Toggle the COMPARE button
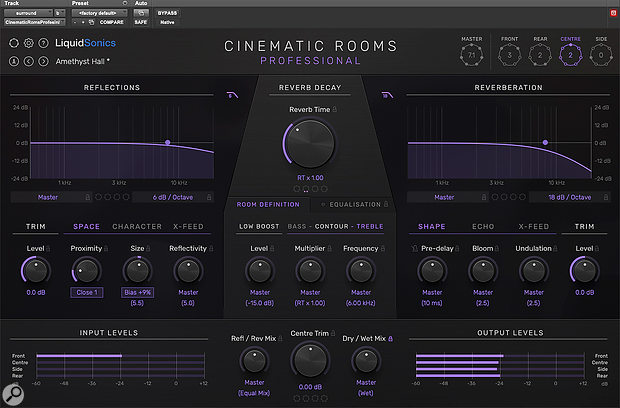The image size is (620, 408). click(112, 23)
